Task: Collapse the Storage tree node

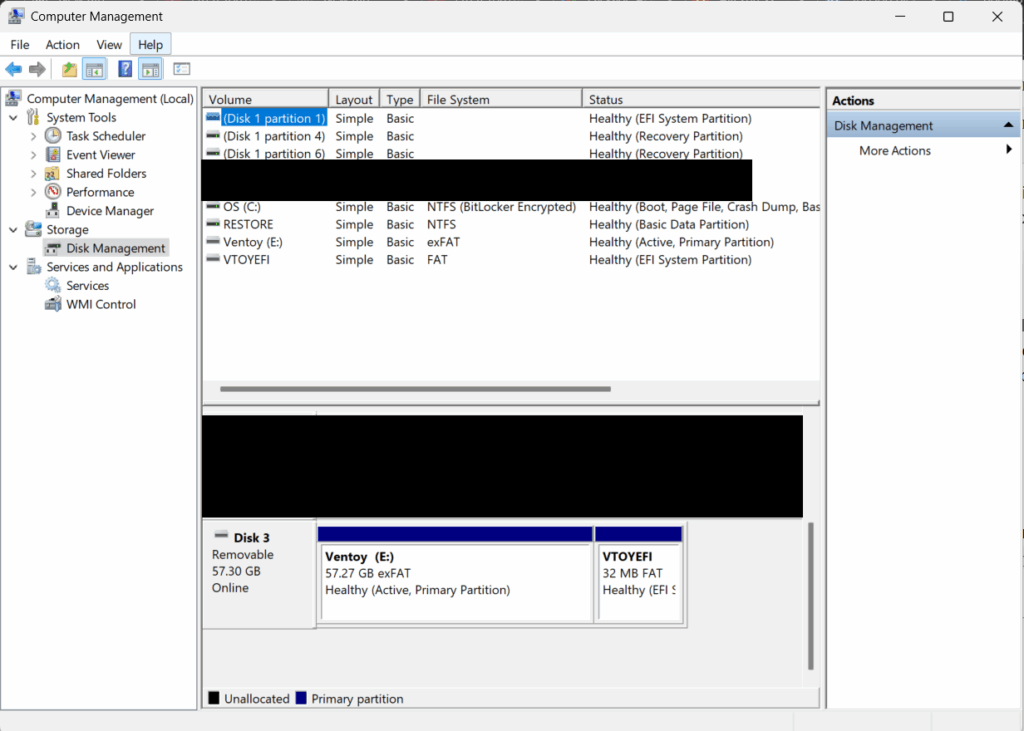Action: [14, 230]
